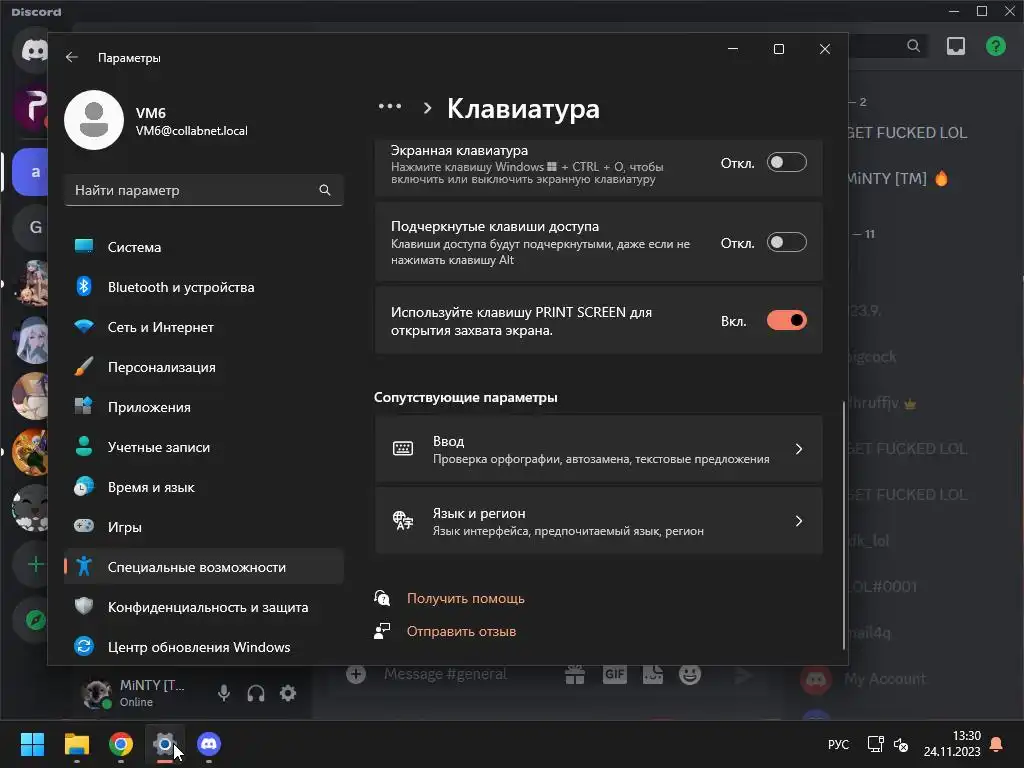
Task: Open Discord user settings gear
Action: click(x=288, y=693)
